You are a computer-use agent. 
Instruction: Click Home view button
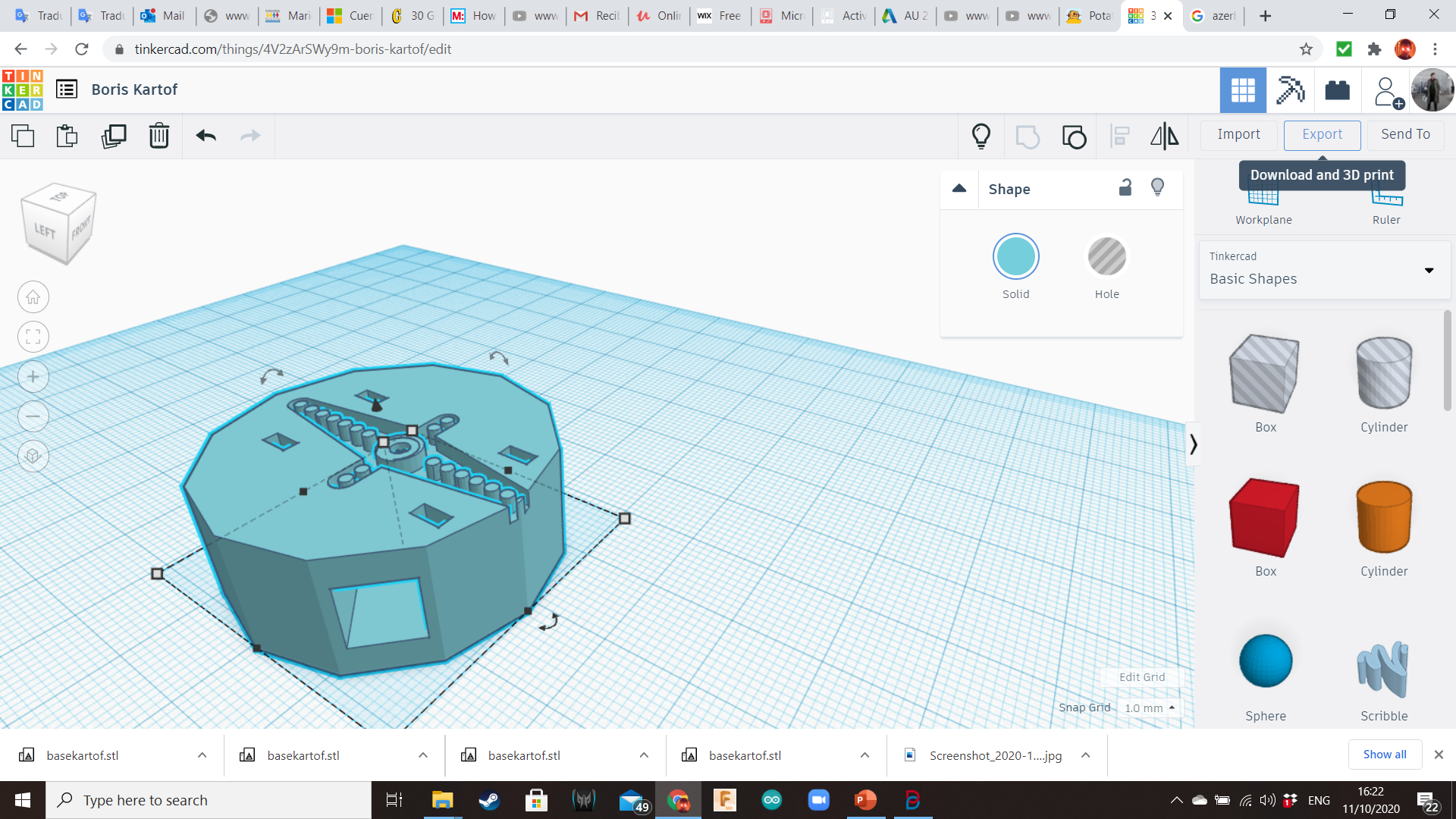coord(33,297)
